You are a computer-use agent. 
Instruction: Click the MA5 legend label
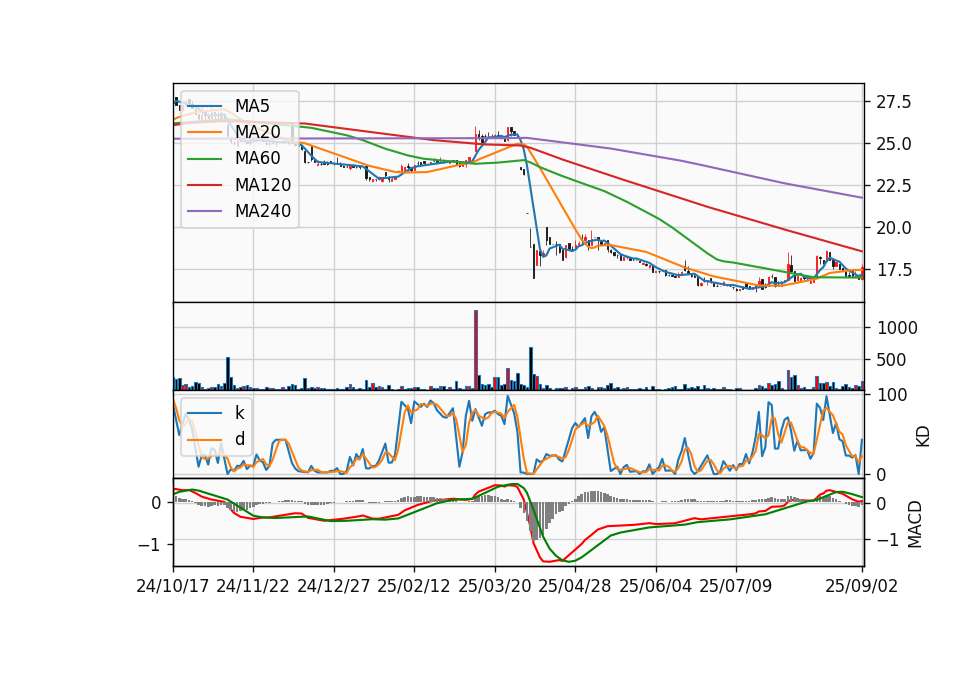252,106
